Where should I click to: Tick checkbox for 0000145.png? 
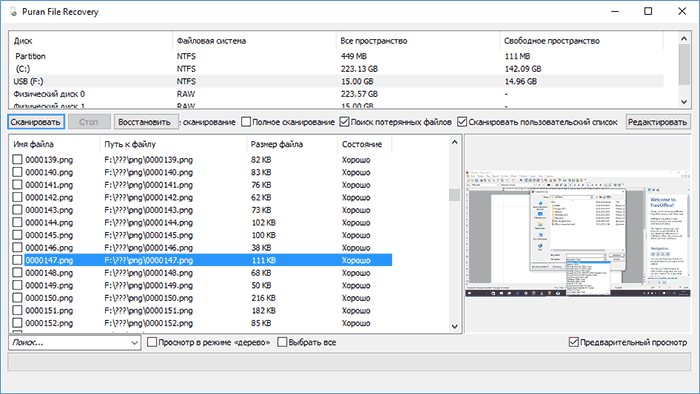click(17, 235)
